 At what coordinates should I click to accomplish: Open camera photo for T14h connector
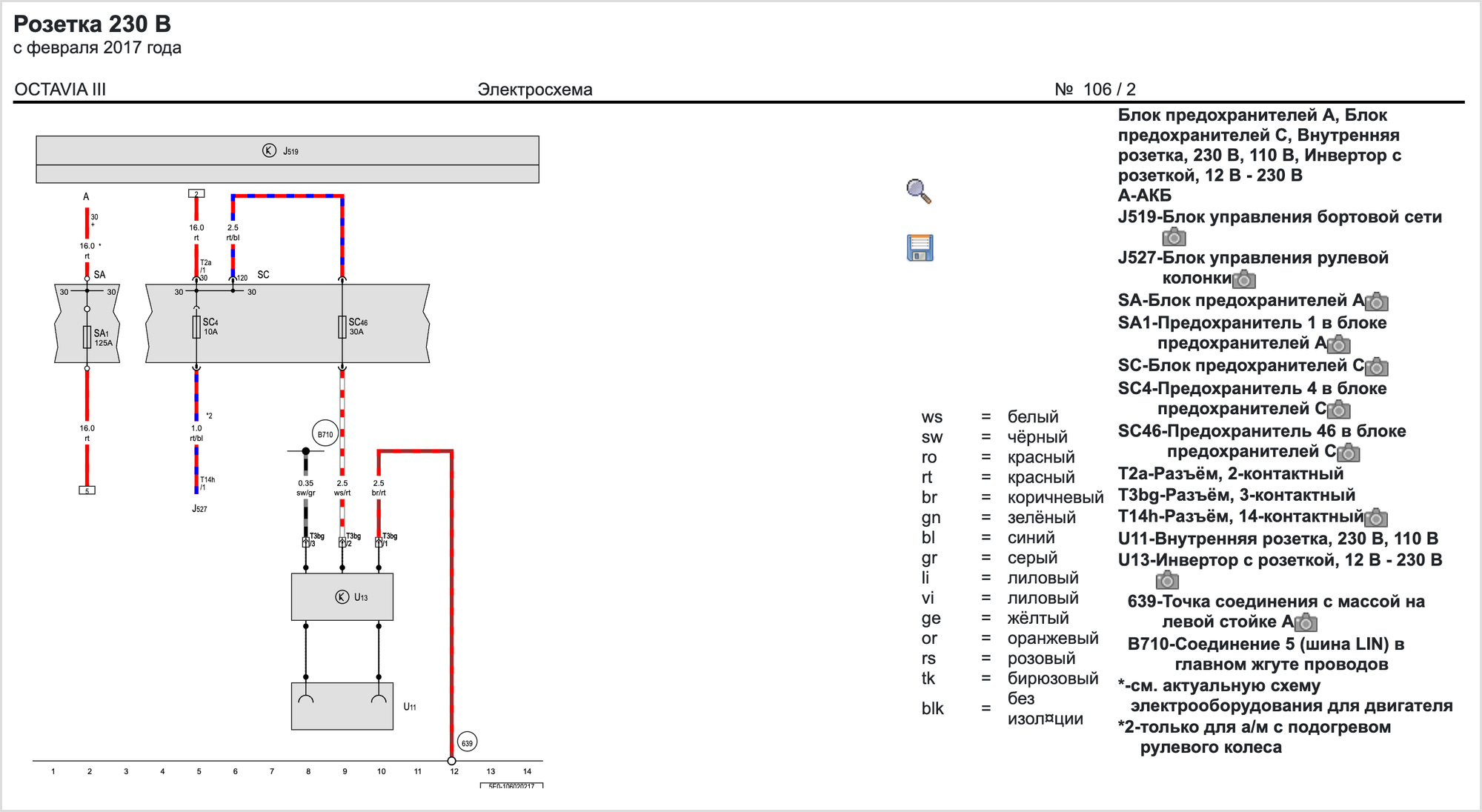[1376, 518]
